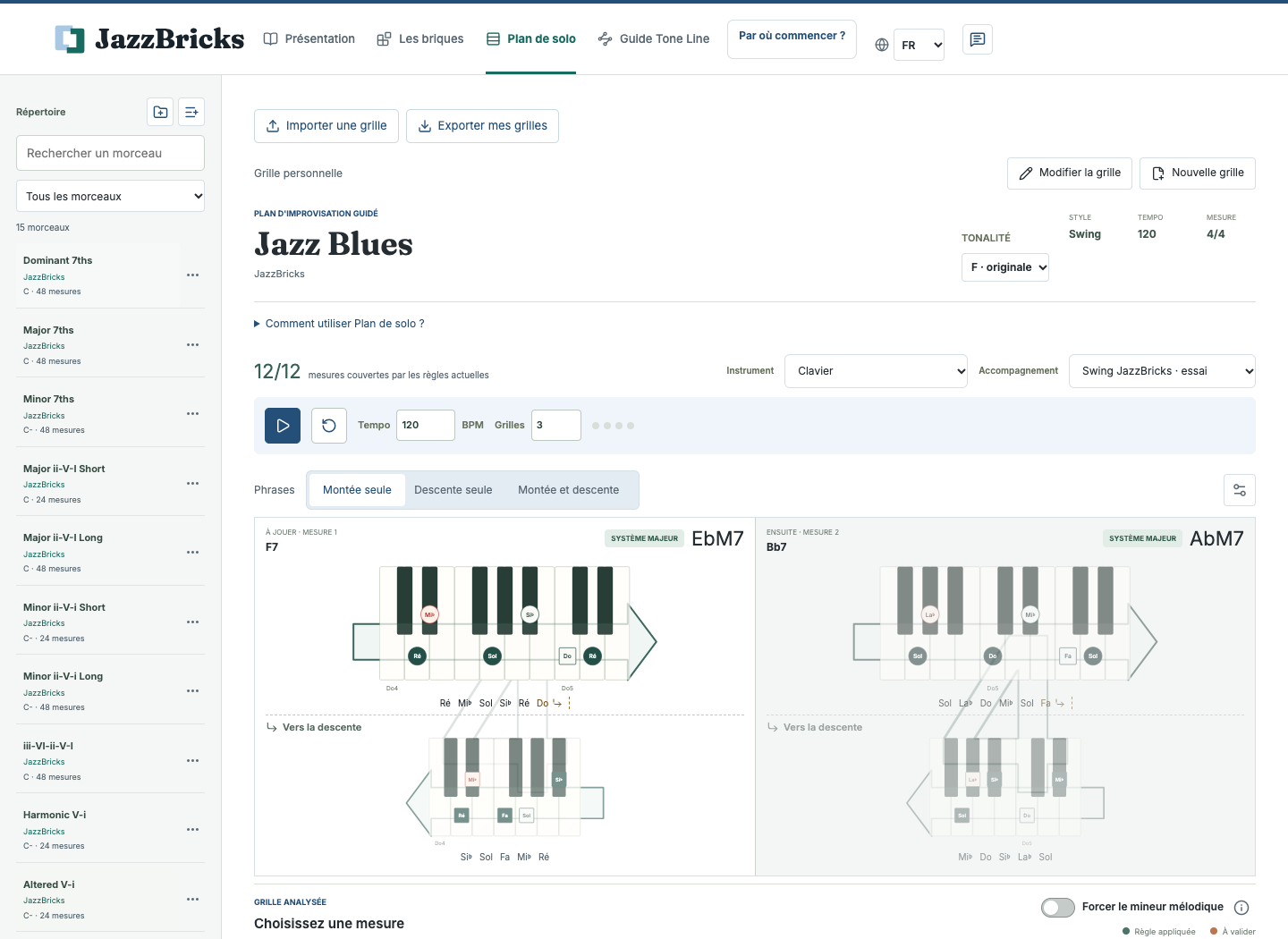Open options menu for Major ii-V-I Short

pos(192,484)
